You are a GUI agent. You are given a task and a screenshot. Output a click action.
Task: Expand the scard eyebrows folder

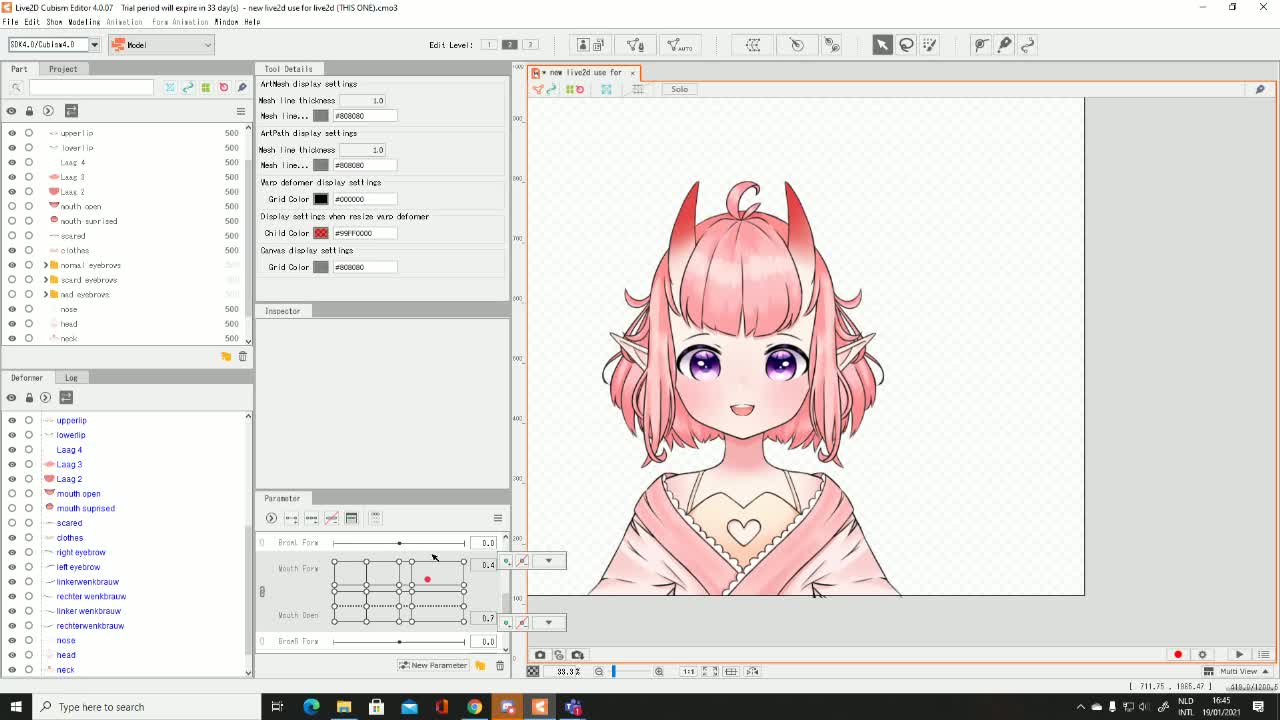[45, 280]
